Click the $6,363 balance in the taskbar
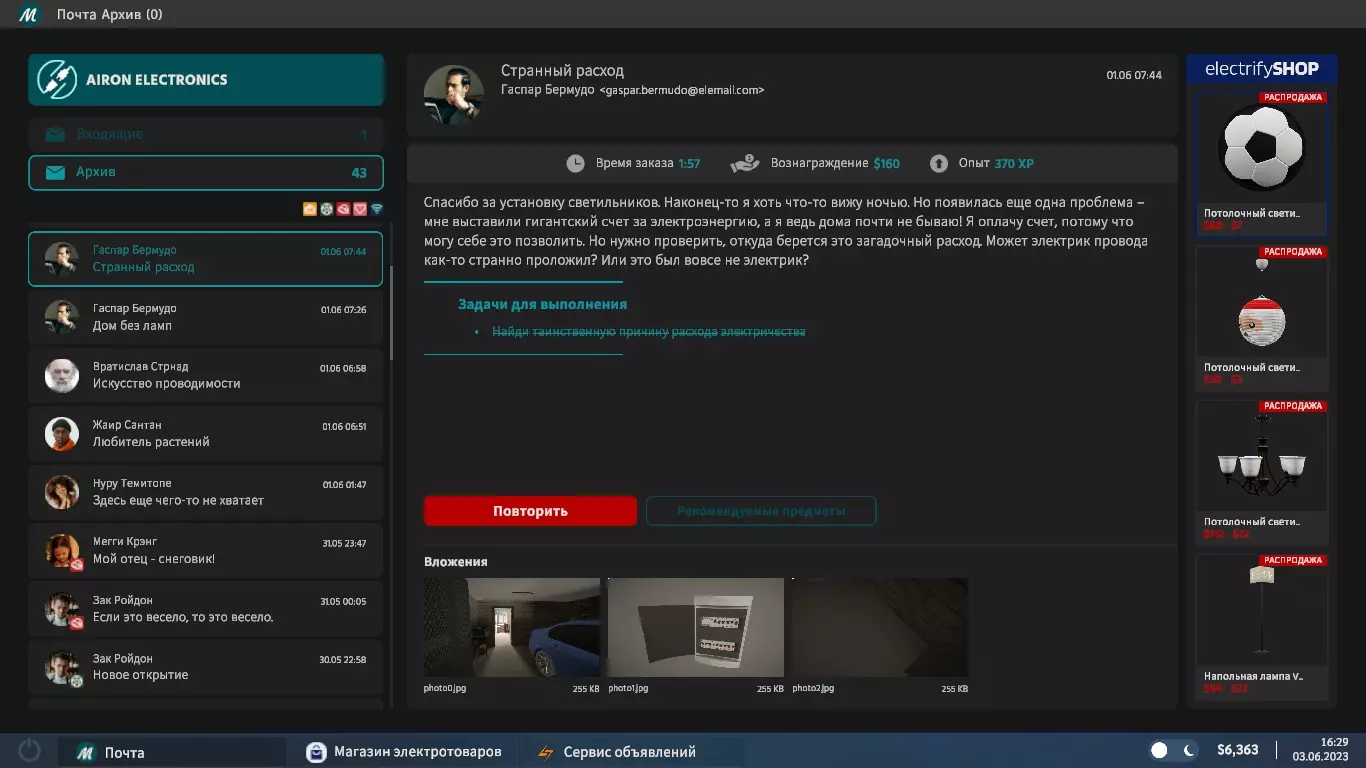Image resolution: width=1366 pixels, height=768 pixels. point(1238,750)
